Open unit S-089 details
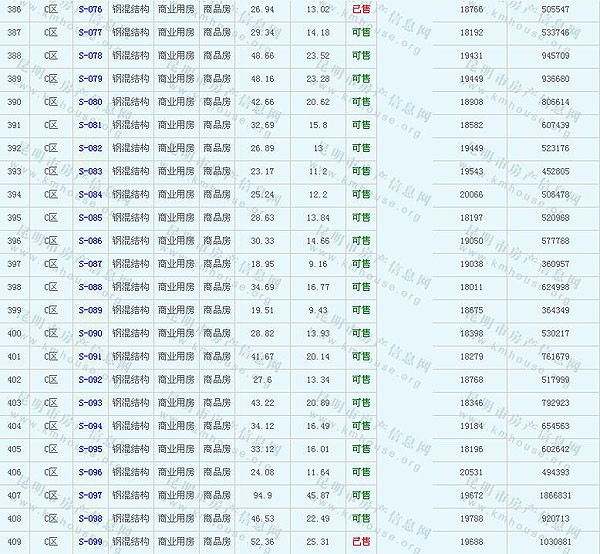The width and height of the screenshot is (600, 554). click(x=90, y=310)
